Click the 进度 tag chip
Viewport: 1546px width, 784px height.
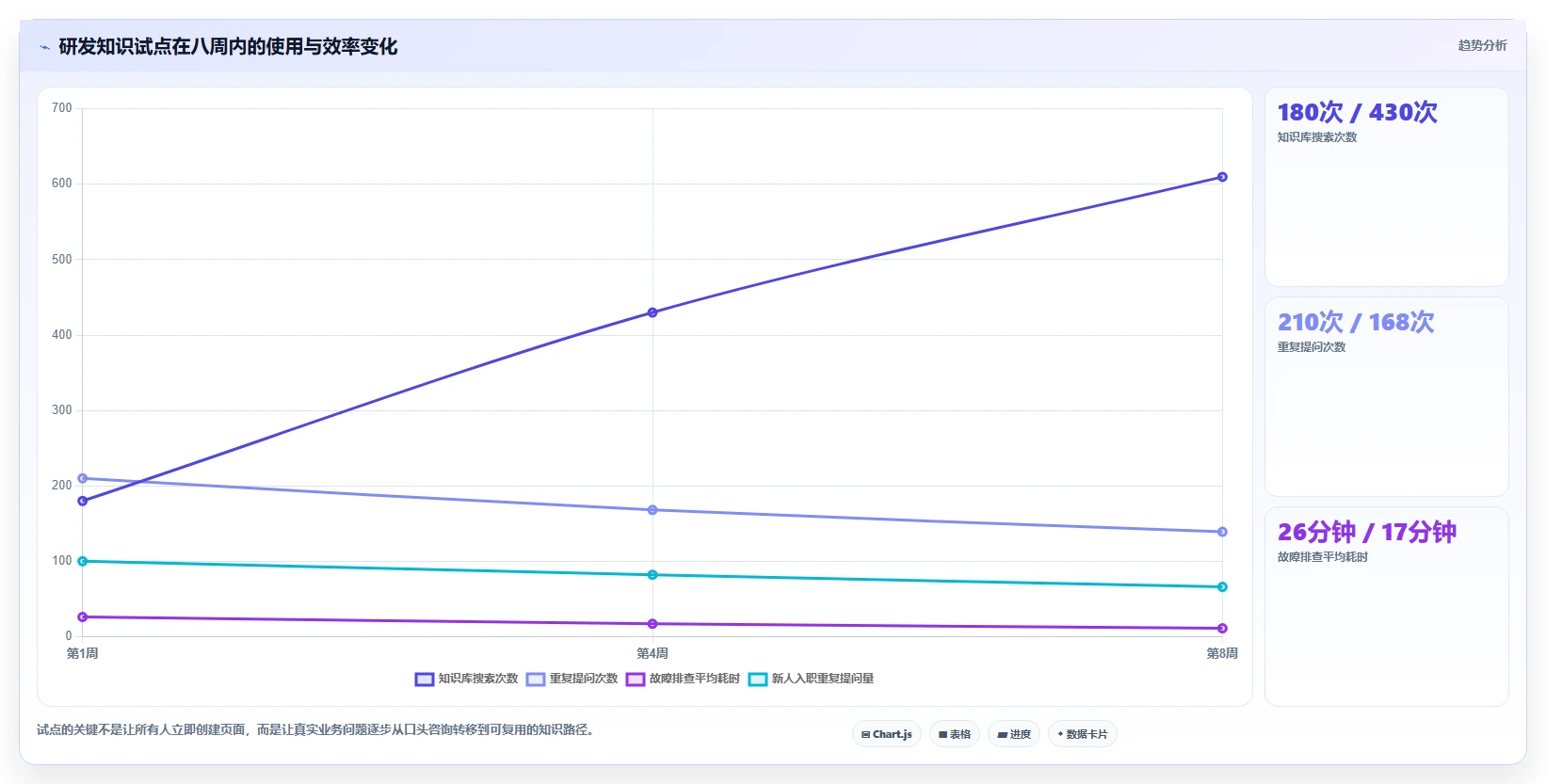click(1014, 734)
